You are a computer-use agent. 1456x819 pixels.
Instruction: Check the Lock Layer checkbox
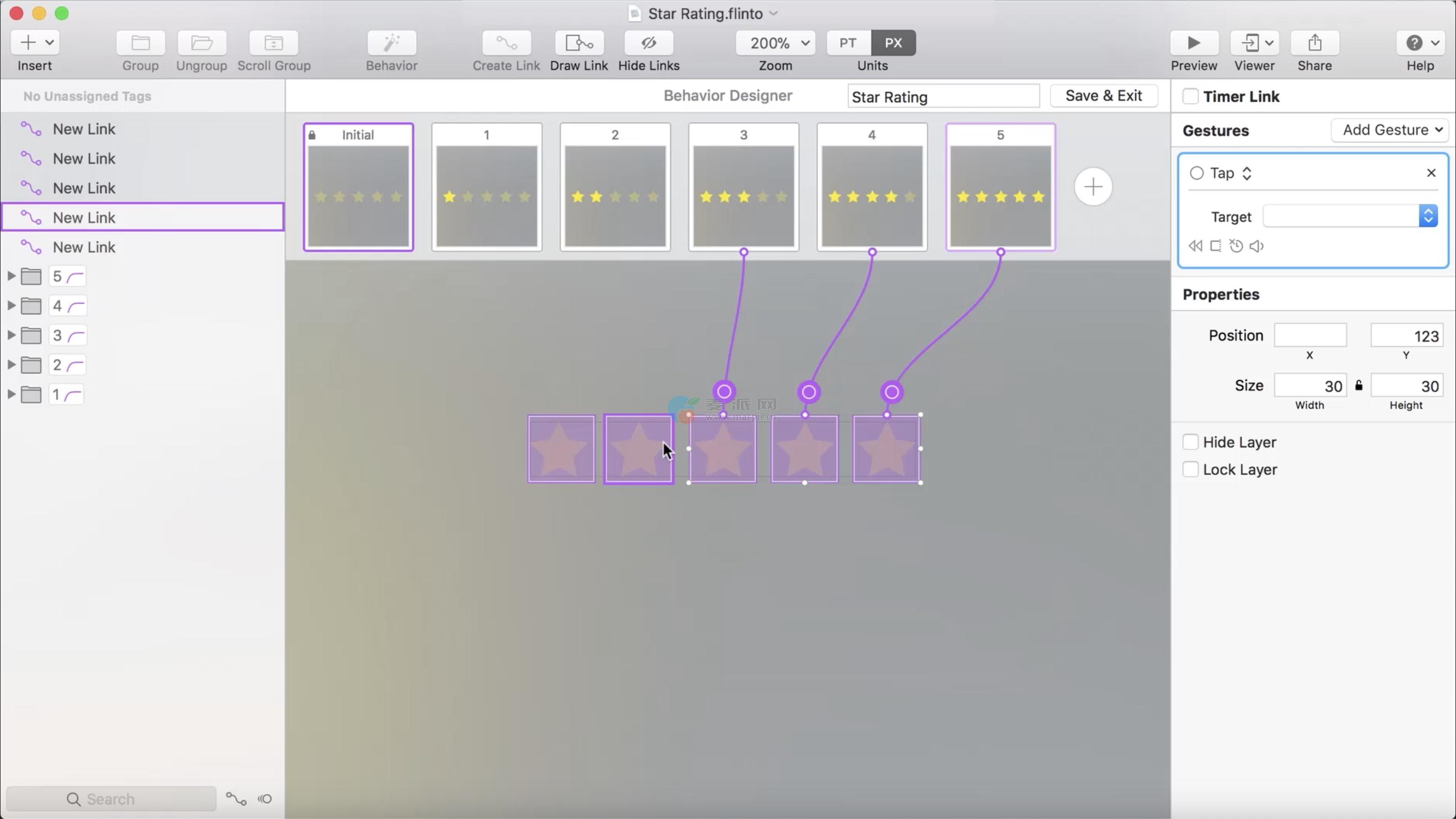coord(1190,469)
